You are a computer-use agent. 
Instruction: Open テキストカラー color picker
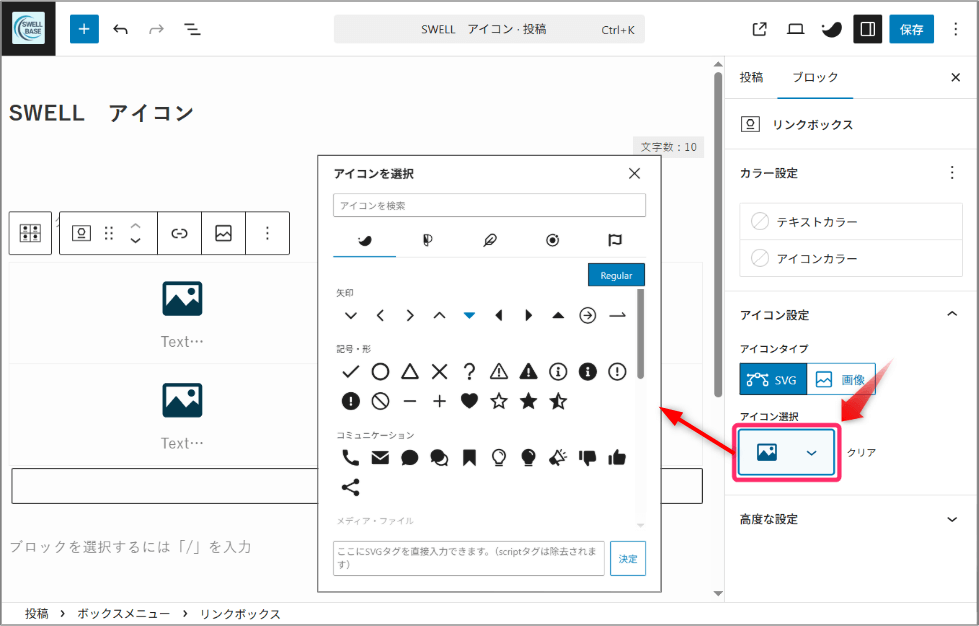(x=851, y=222)
